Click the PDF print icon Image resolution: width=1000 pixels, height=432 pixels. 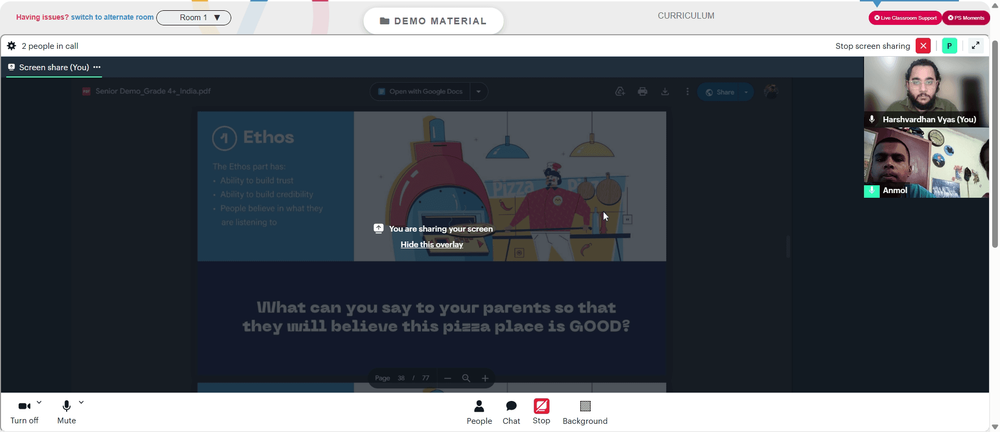tap(642, 92)
